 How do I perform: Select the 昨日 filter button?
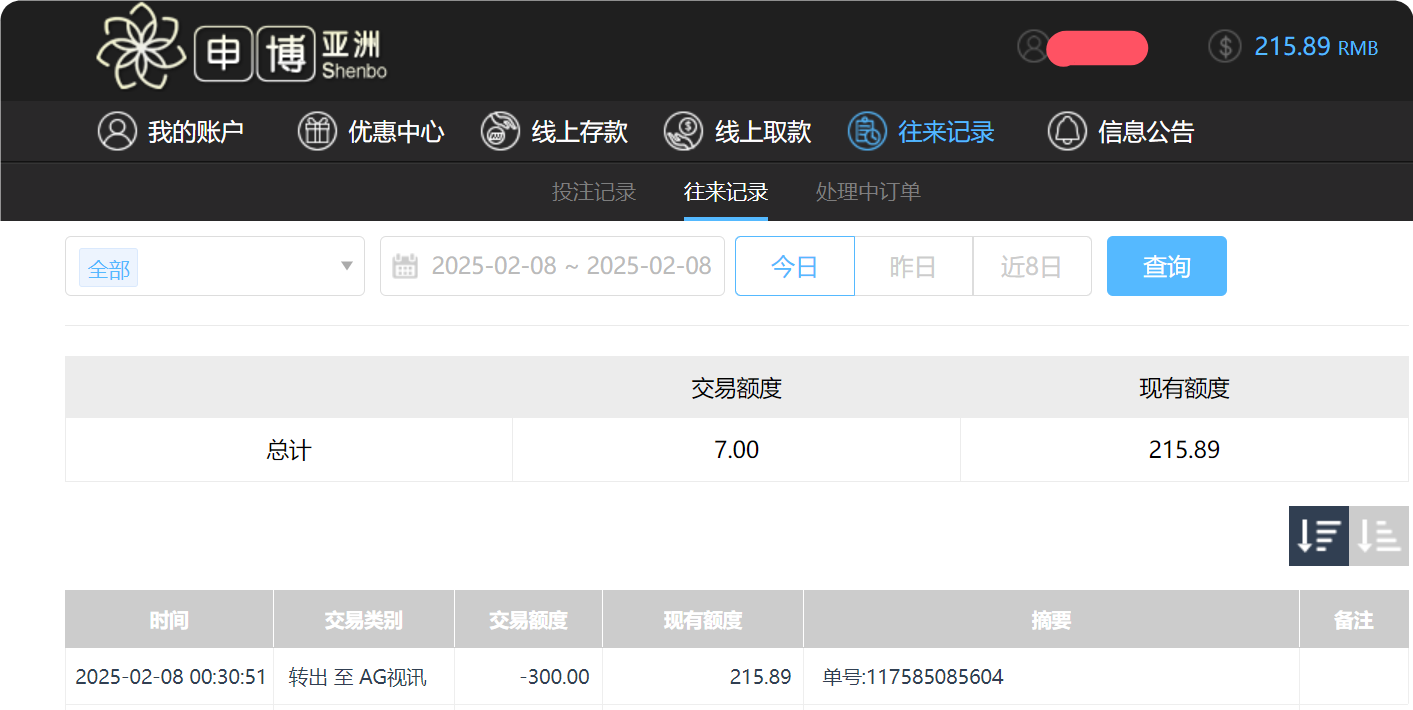[913, 265]
